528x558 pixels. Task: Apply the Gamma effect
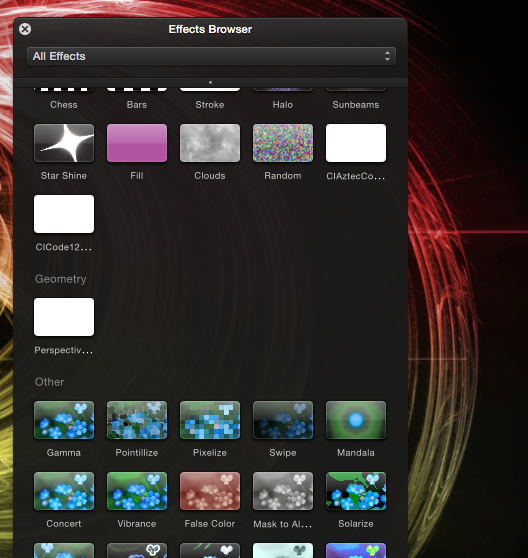tap(64, 420)
